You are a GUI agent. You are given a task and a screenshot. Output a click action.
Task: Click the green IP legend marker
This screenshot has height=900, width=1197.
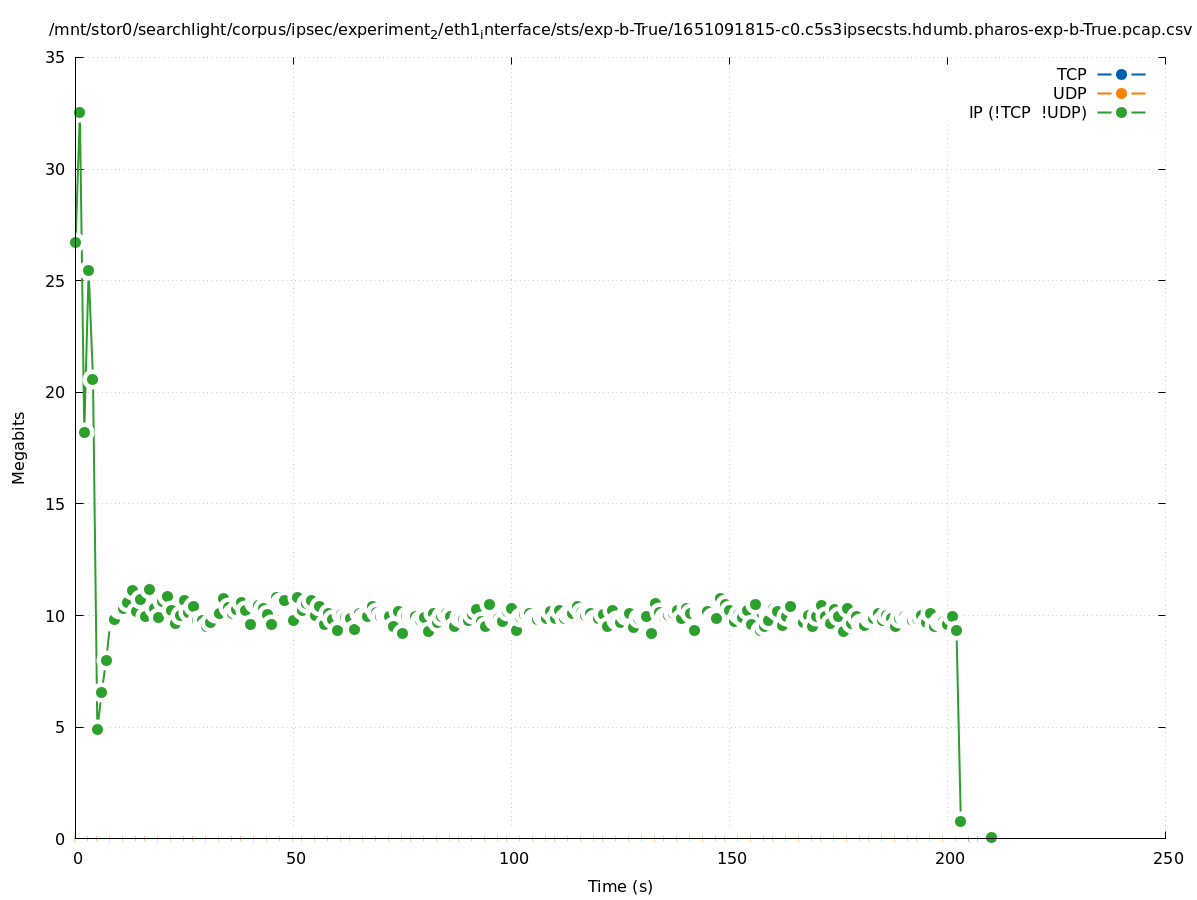pyautogui.click(x=1121, y=112)
